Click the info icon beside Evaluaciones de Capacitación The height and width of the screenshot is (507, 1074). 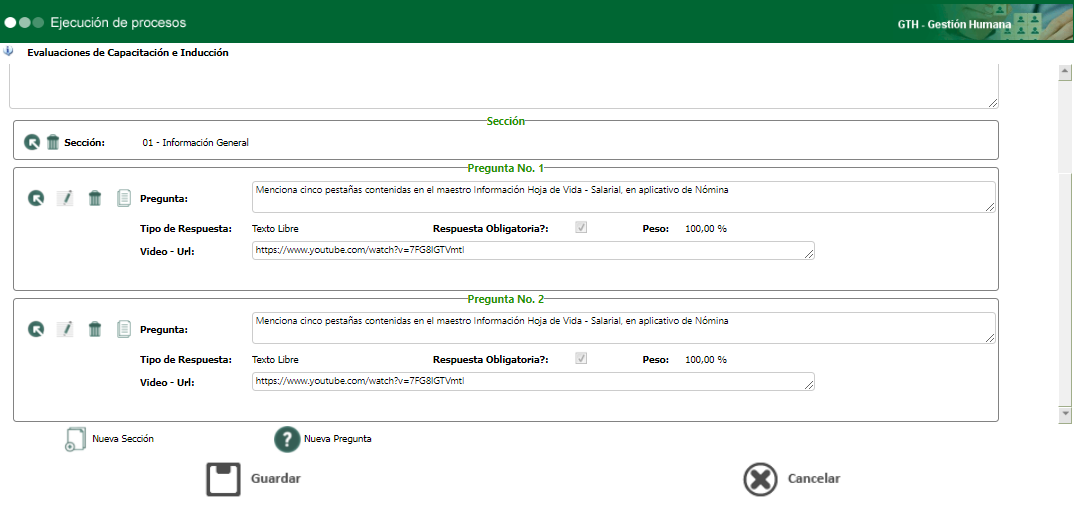tap(9, 51)
